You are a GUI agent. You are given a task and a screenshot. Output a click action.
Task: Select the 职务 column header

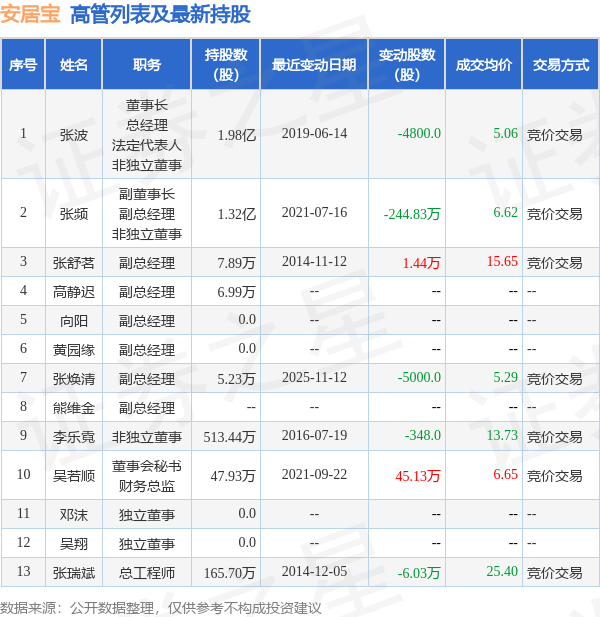click(147, 65)
